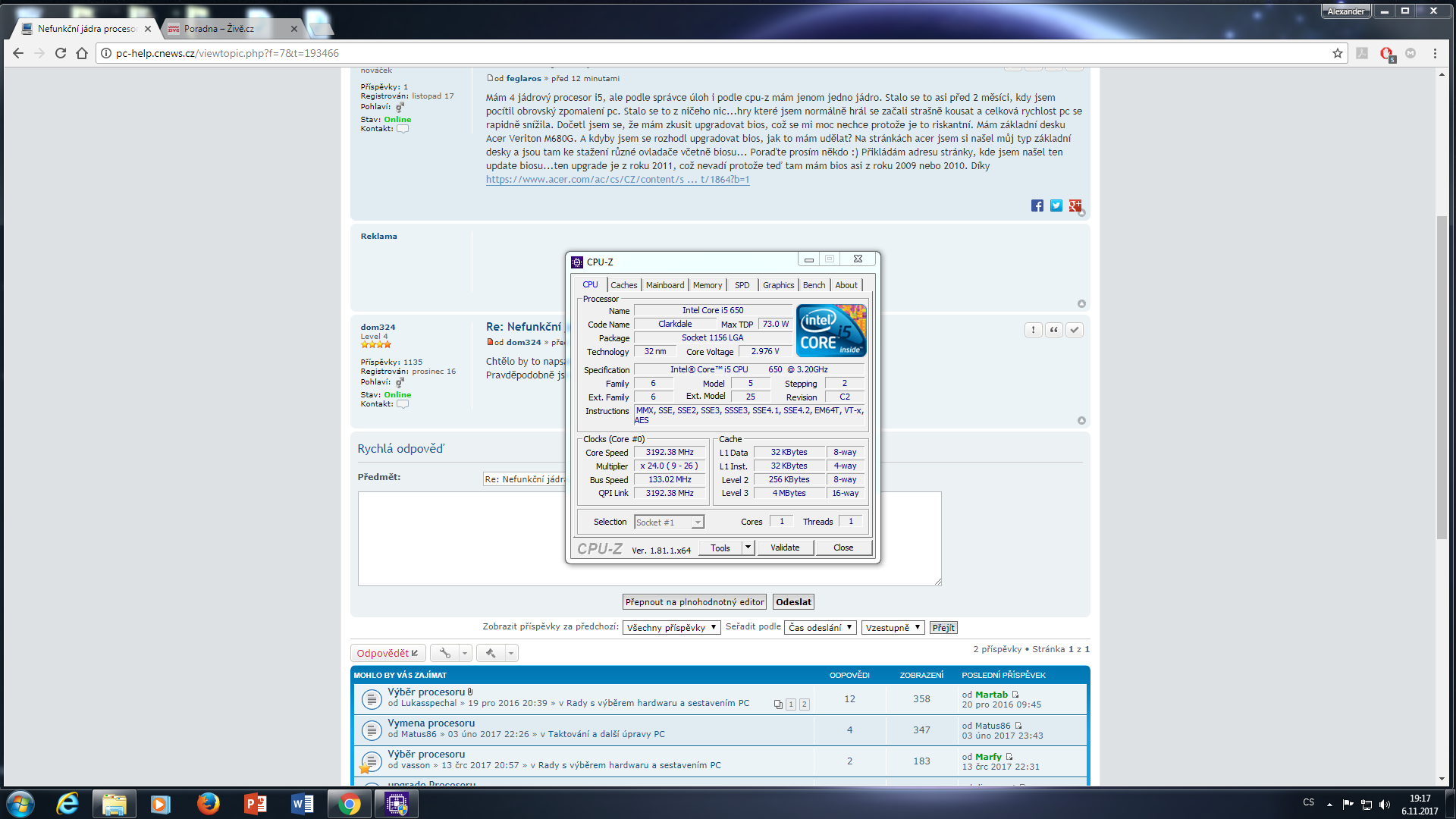
Task: Open the Vzestupně order dropdown
Action: [893, 628]
